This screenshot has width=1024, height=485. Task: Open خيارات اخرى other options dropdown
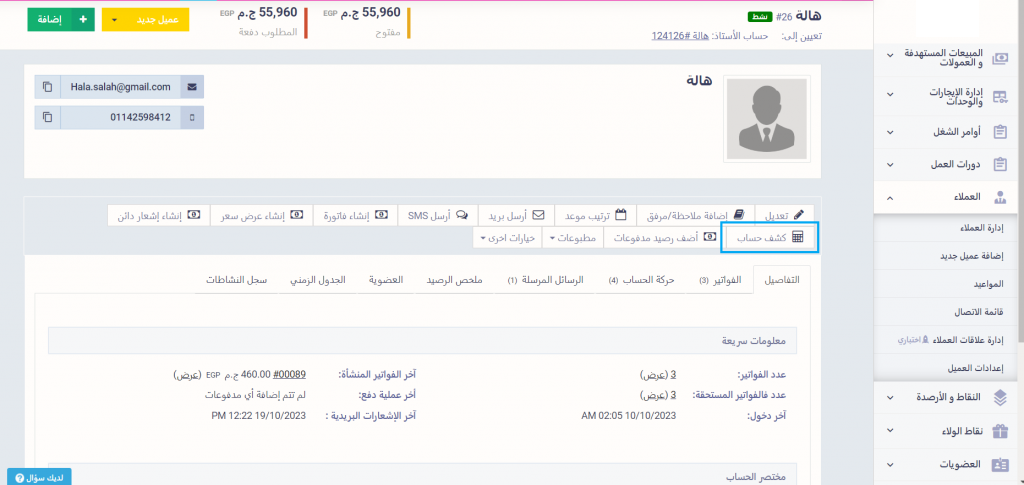click(505, 238)
